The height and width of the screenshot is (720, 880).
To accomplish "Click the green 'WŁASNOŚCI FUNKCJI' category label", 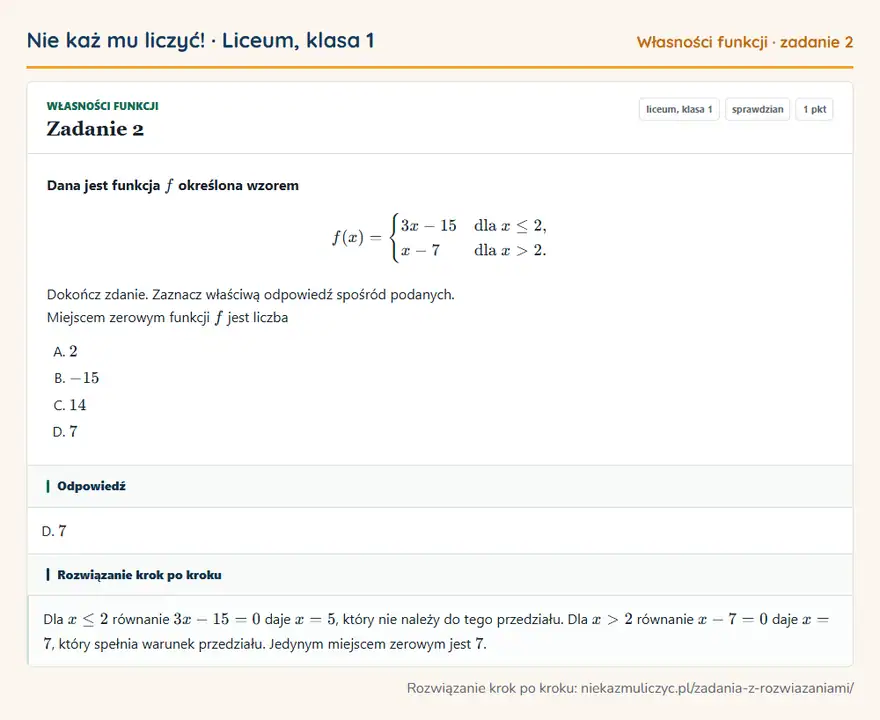I will point(103,106).
